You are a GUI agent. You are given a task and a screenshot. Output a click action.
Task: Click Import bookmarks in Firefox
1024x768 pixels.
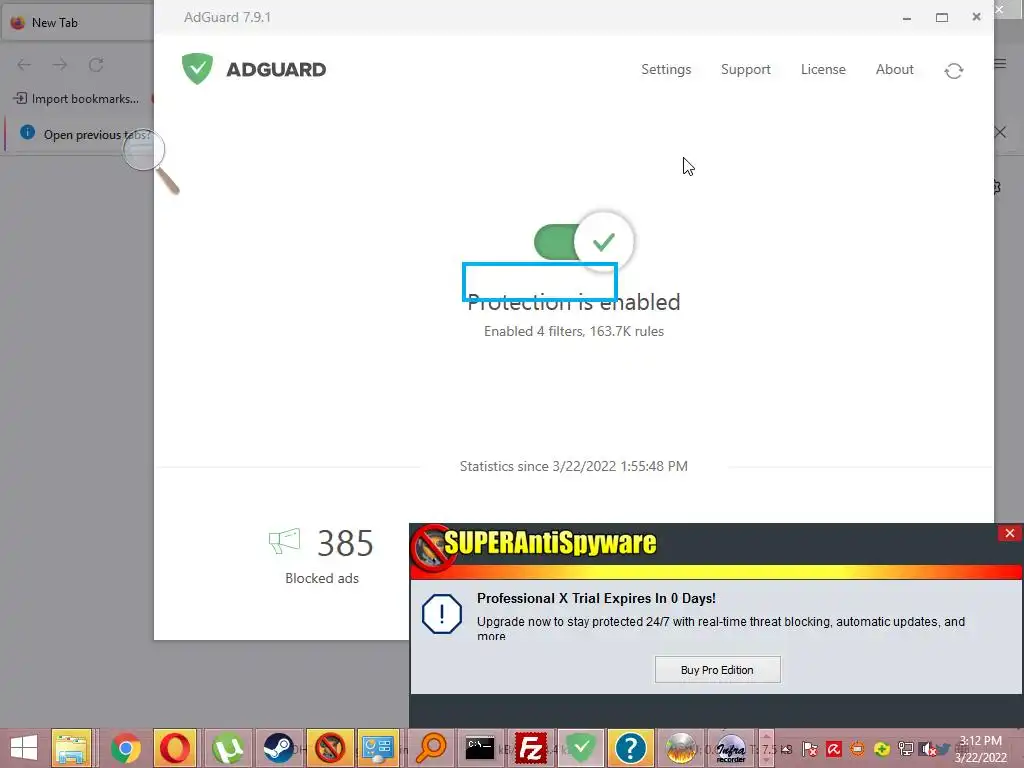tap(76, 99)
